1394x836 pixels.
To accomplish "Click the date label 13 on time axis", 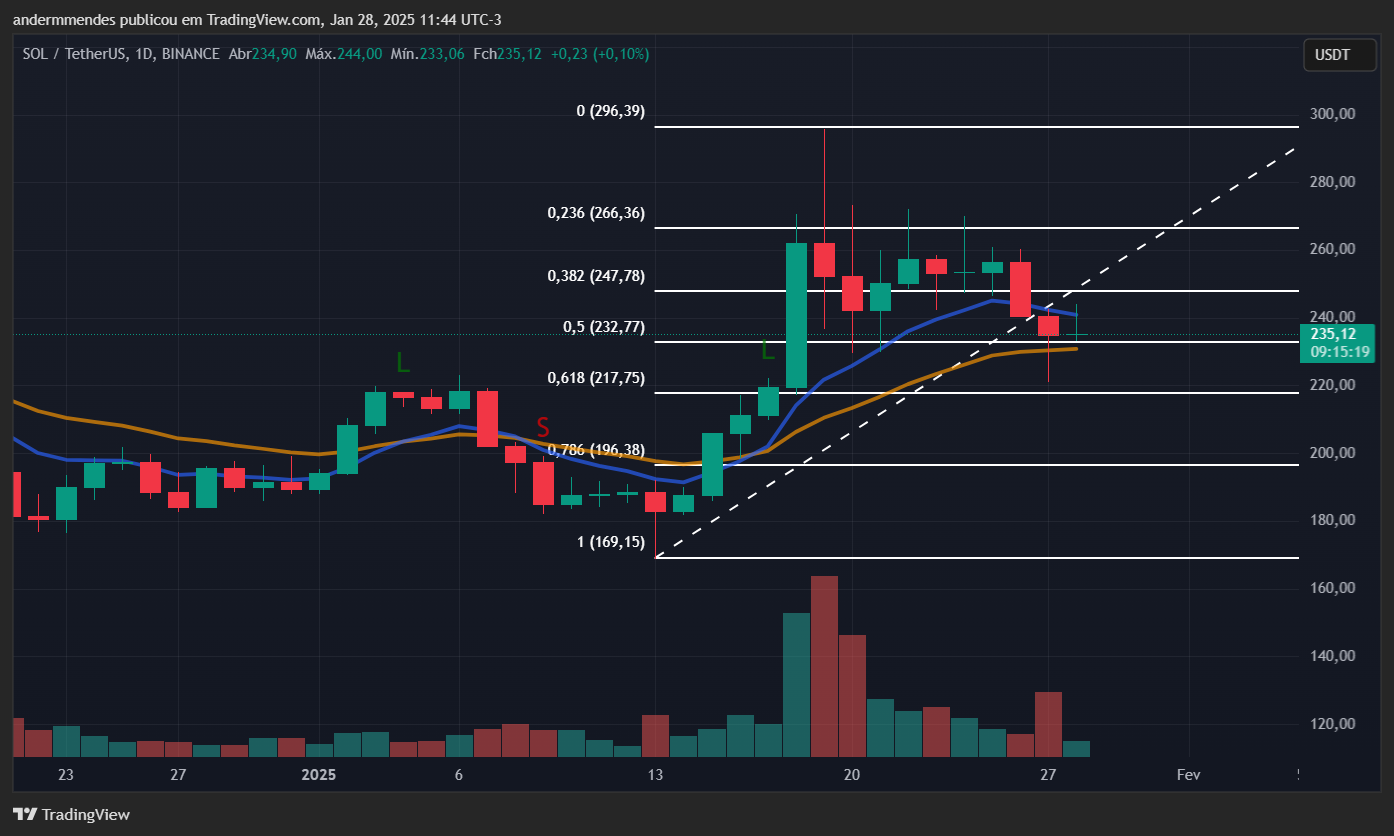I will 655,775.
